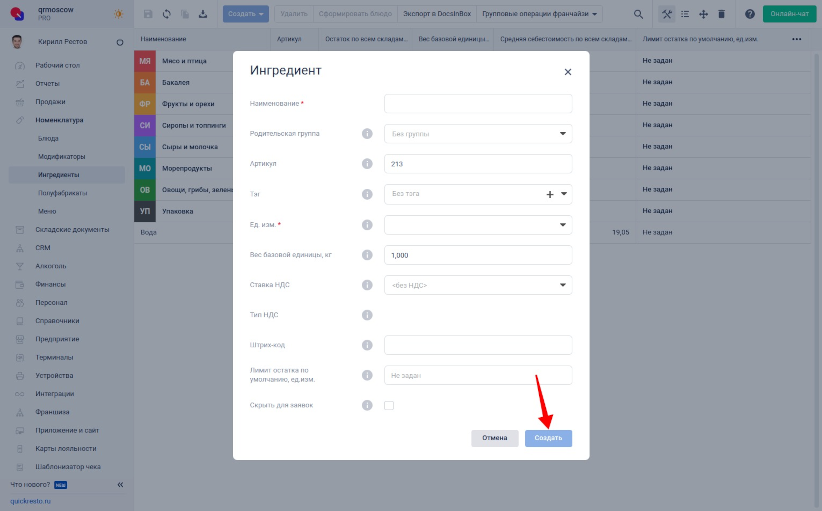
Task: Click the save diskette icon in toolbar
Action: [x=148, y=14]
